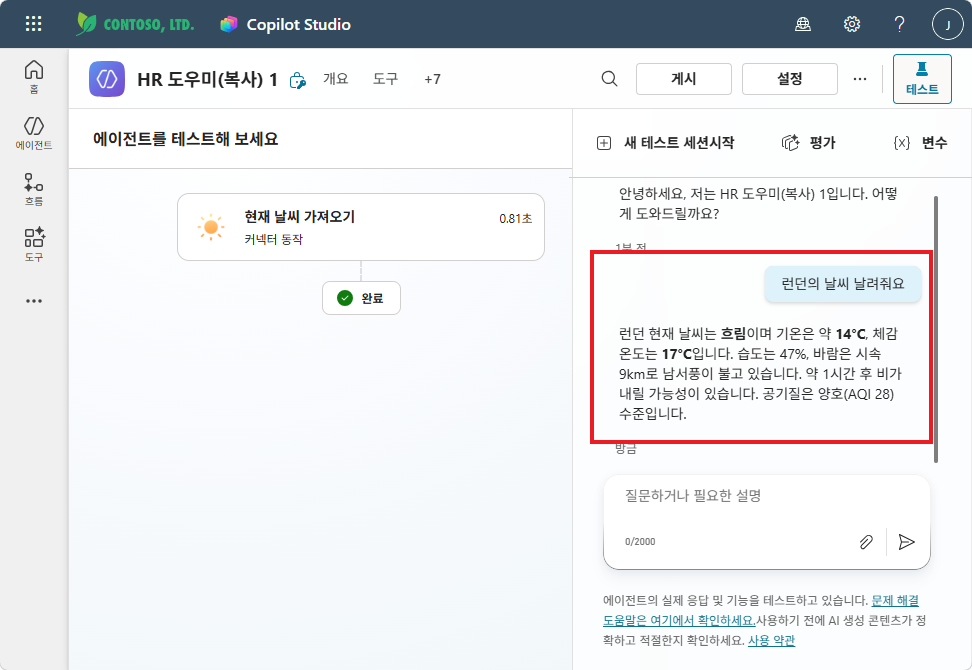This screenshot has width=972, height=670.
Task: Click the 변수 label
Action: coord(934,143)
